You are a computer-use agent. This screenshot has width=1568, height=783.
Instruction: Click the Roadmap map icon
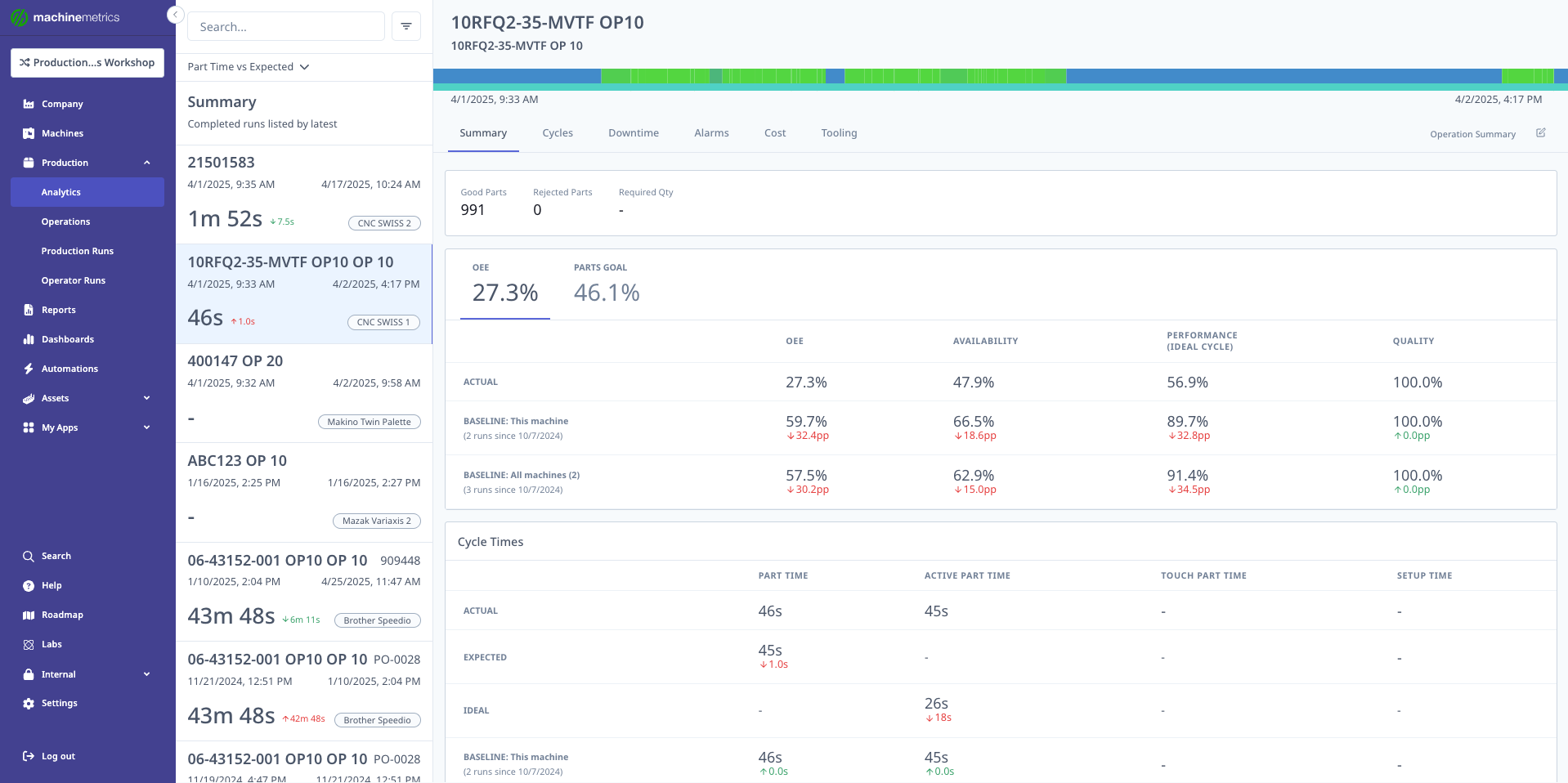pos(29,615)
